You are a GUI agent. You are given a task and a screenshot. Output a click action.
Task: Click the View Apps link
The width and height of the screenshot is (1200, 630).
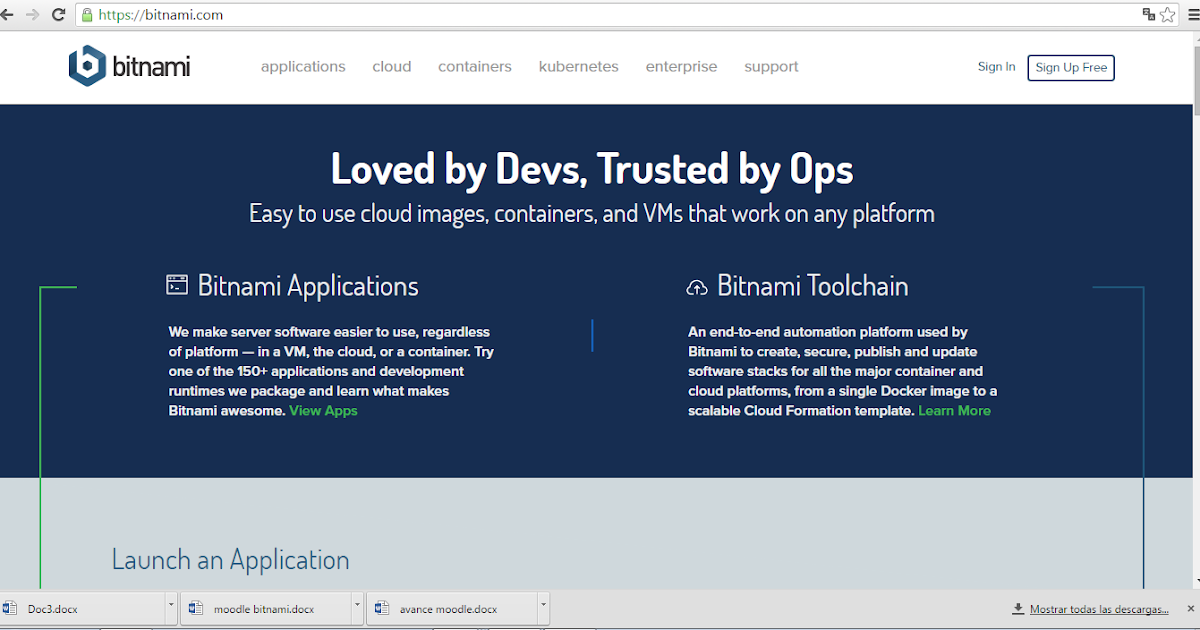click(x=323, y=410)
